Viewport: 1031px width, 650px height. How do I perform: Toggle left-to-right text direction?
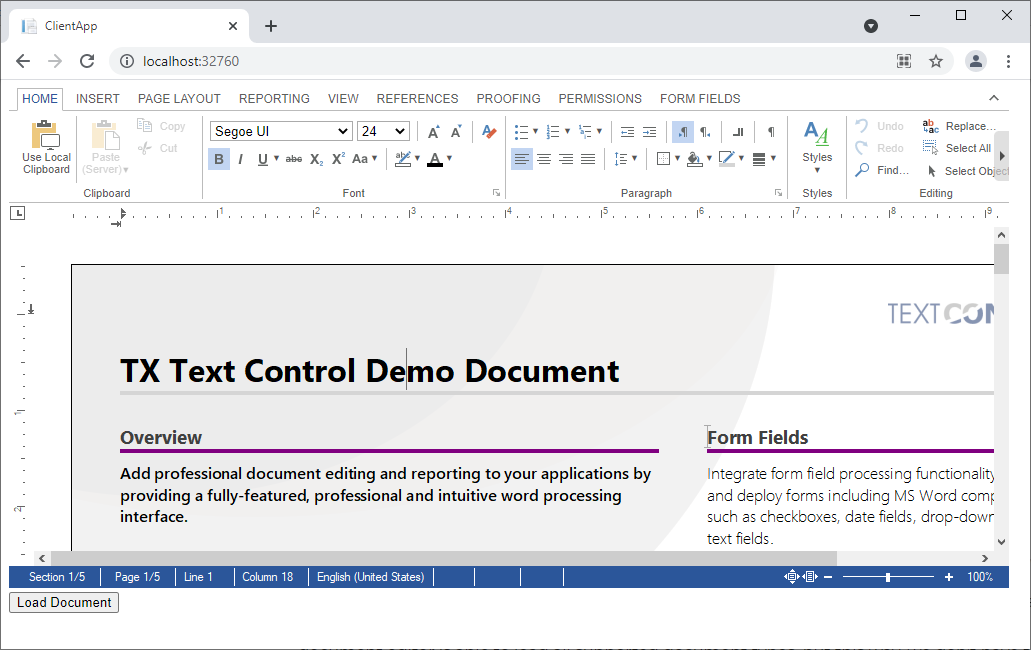[x=683, y=132]
